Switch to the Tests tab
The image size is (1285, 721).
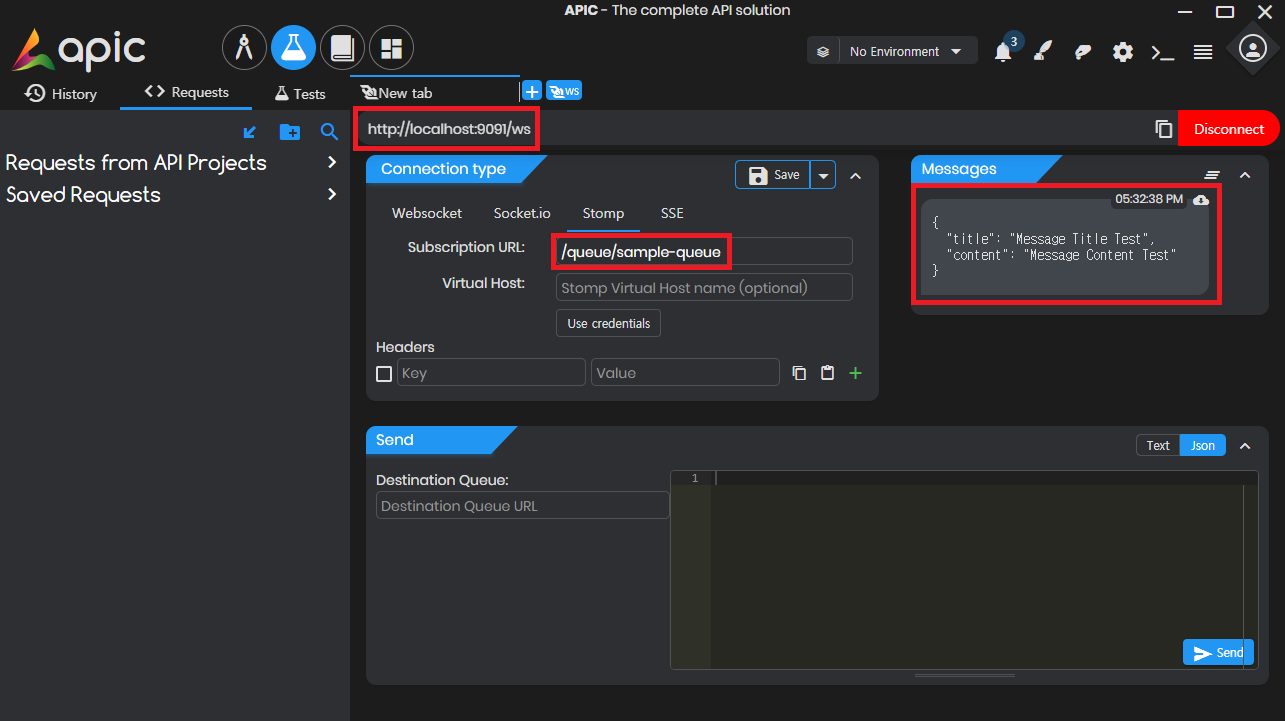coord(300,93)
